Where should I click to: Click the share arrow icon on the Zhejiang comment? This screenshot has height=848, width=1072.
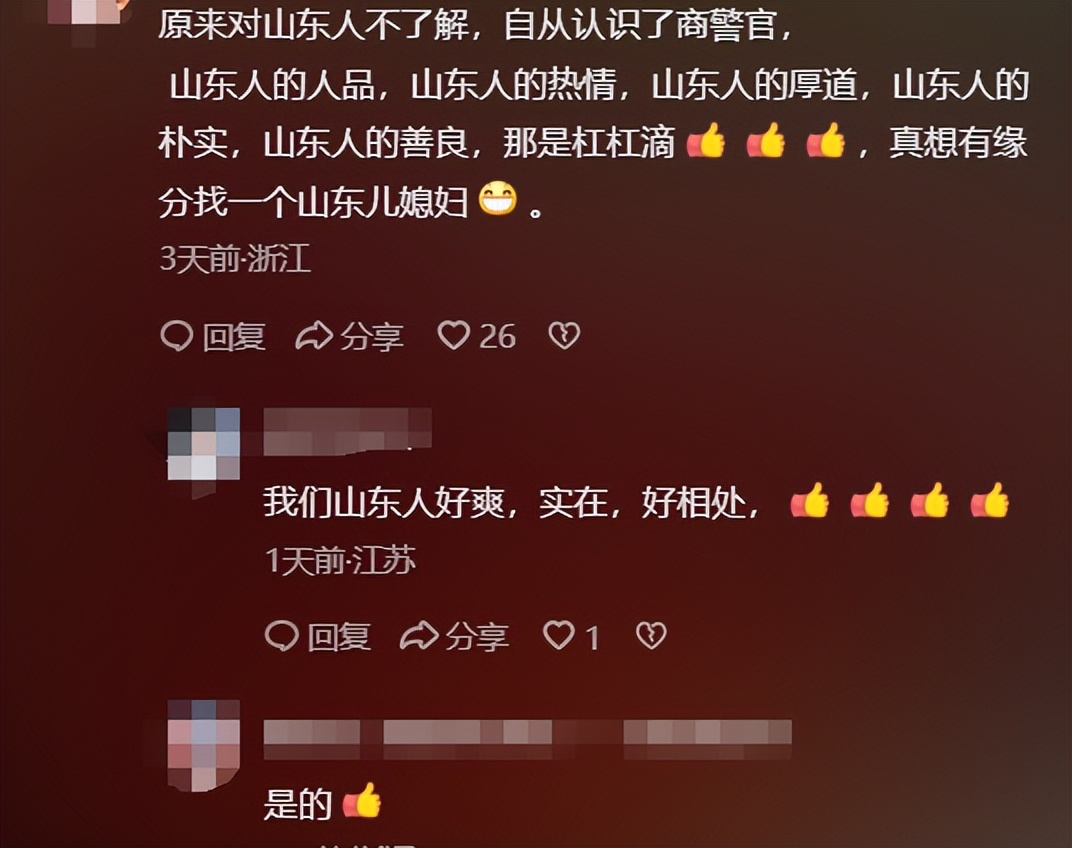point(314,336)
